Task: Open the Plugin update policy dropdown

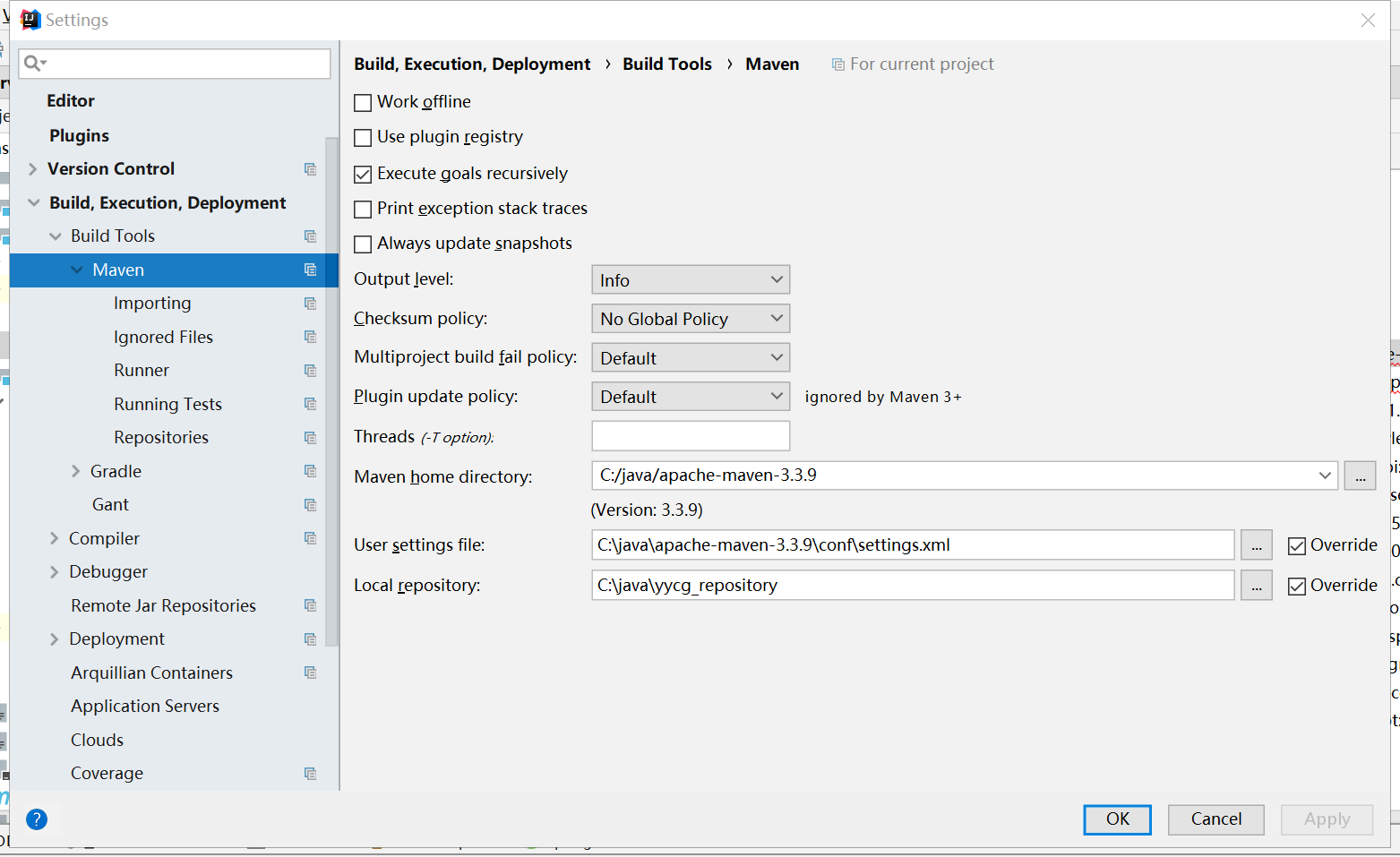Action: pos(691,396)
